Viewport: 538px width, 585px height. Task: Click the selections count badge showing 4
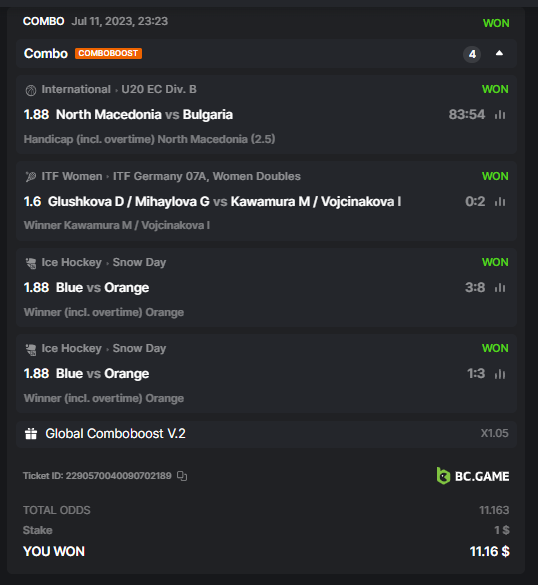point(472,54)
